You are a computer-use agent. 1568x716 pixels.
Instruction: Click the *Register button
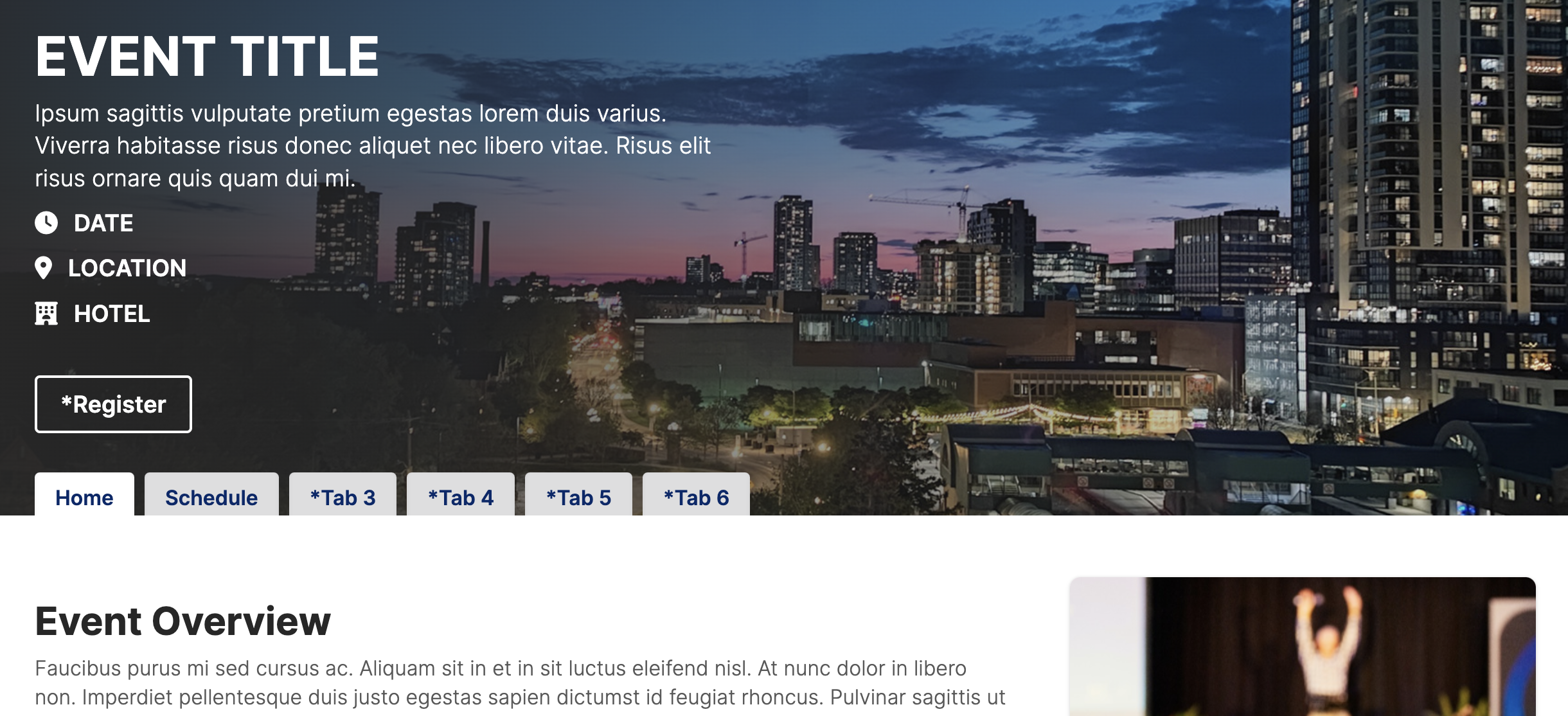pyautogui.click(x=113, y=404)
